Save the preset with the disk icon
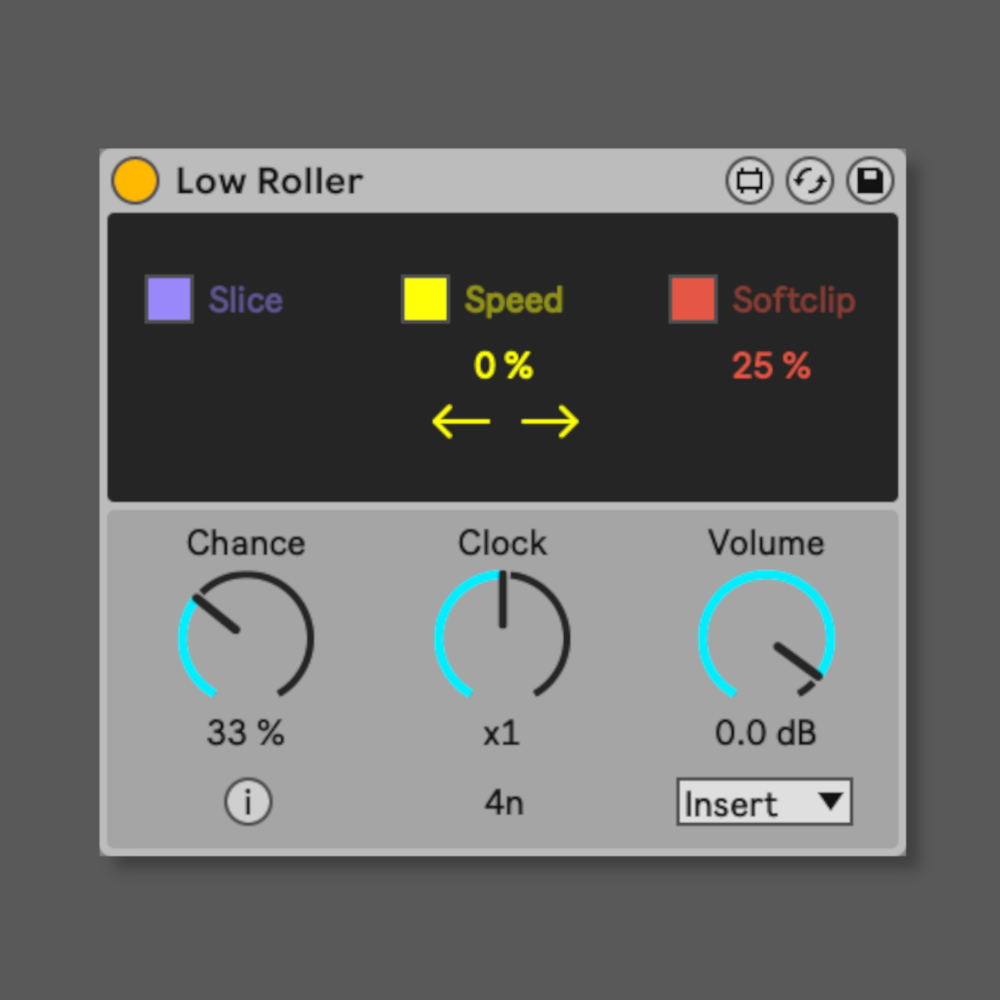The width and height of the screenshot is (1000, 1000). coord(870,180)
